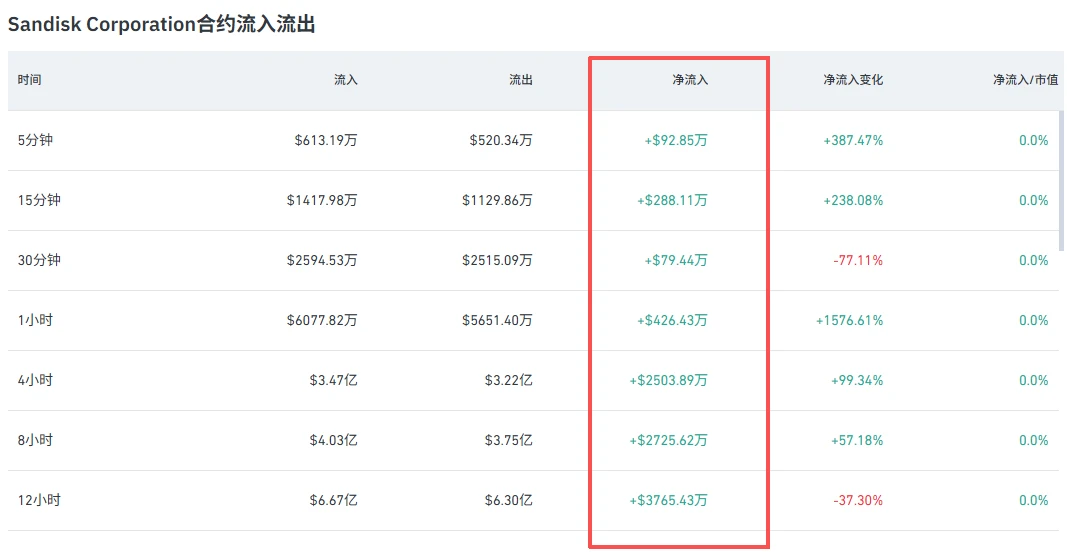Select the 1小时 row label
This screenshot has width=1067, height=552.
tap(35, 320)
